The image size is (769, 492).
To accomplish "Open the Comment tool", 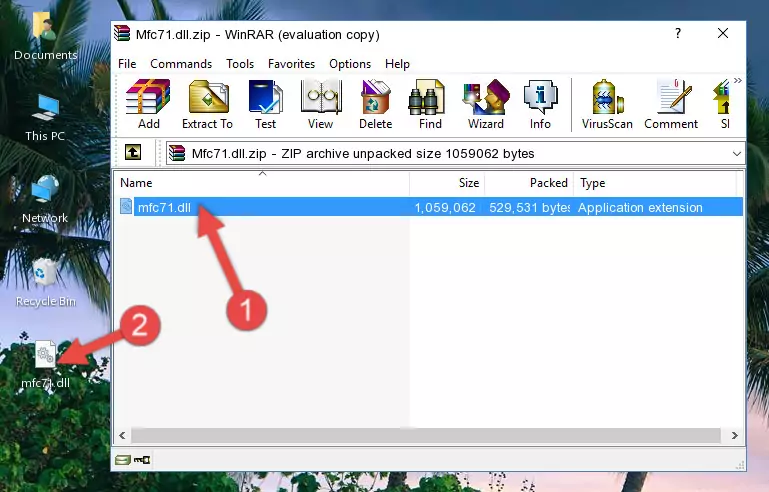I will tap(671, 104).
